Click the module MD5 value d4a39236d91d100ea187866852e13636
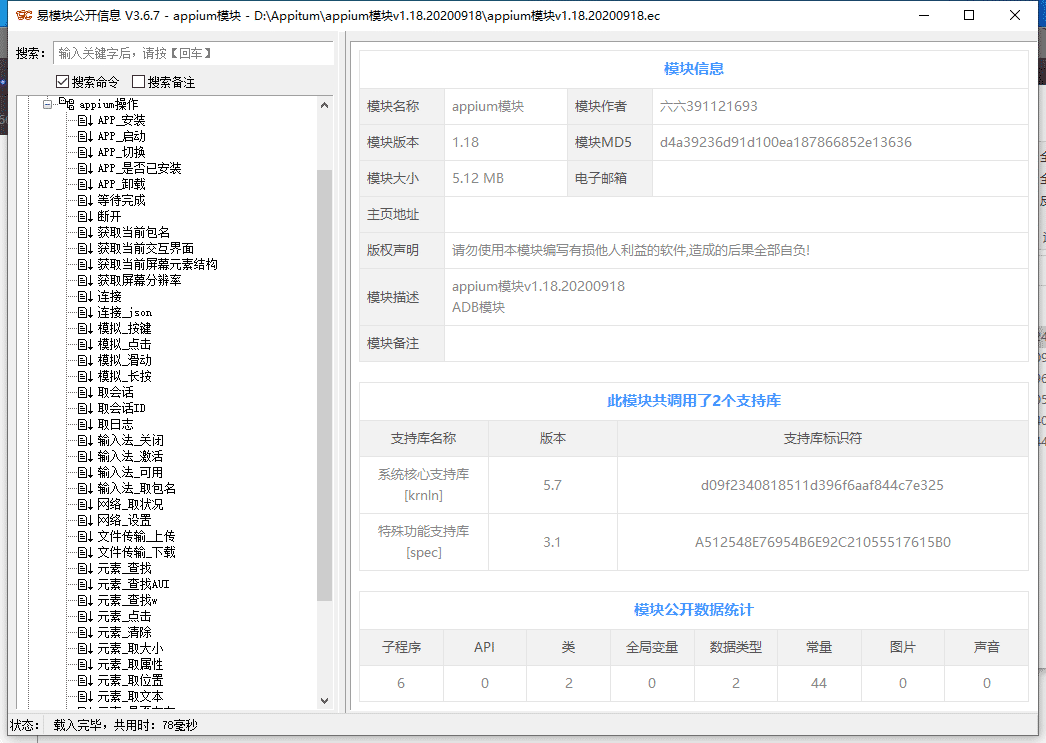The width and height of the screenshot is (1046, 743). [x=785, y=142]
